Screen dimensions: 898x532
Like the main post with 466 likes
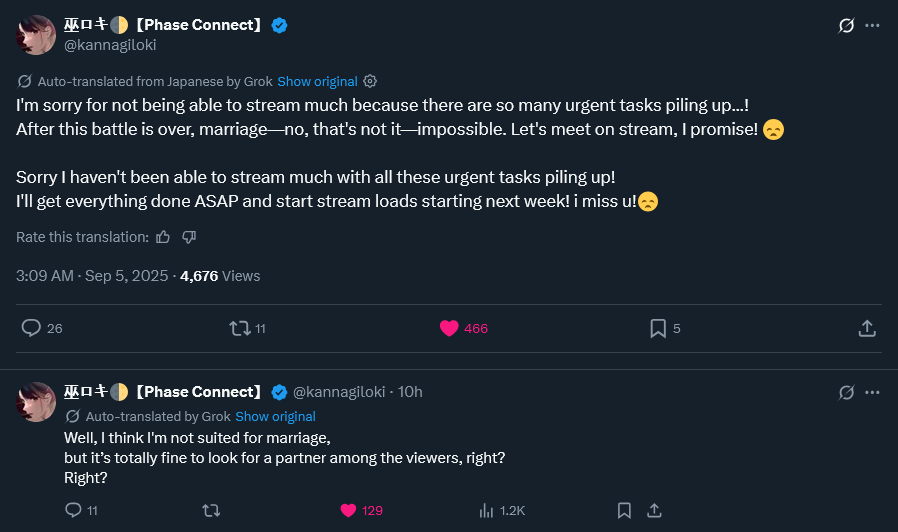(x=449, y=328)
